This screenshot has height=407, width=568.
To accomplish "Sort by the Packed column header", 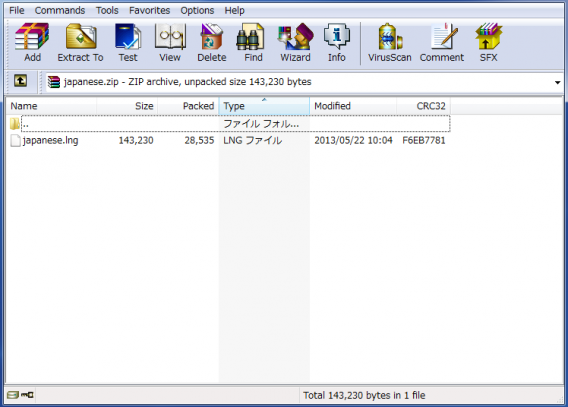I will (x=188, y=106).
